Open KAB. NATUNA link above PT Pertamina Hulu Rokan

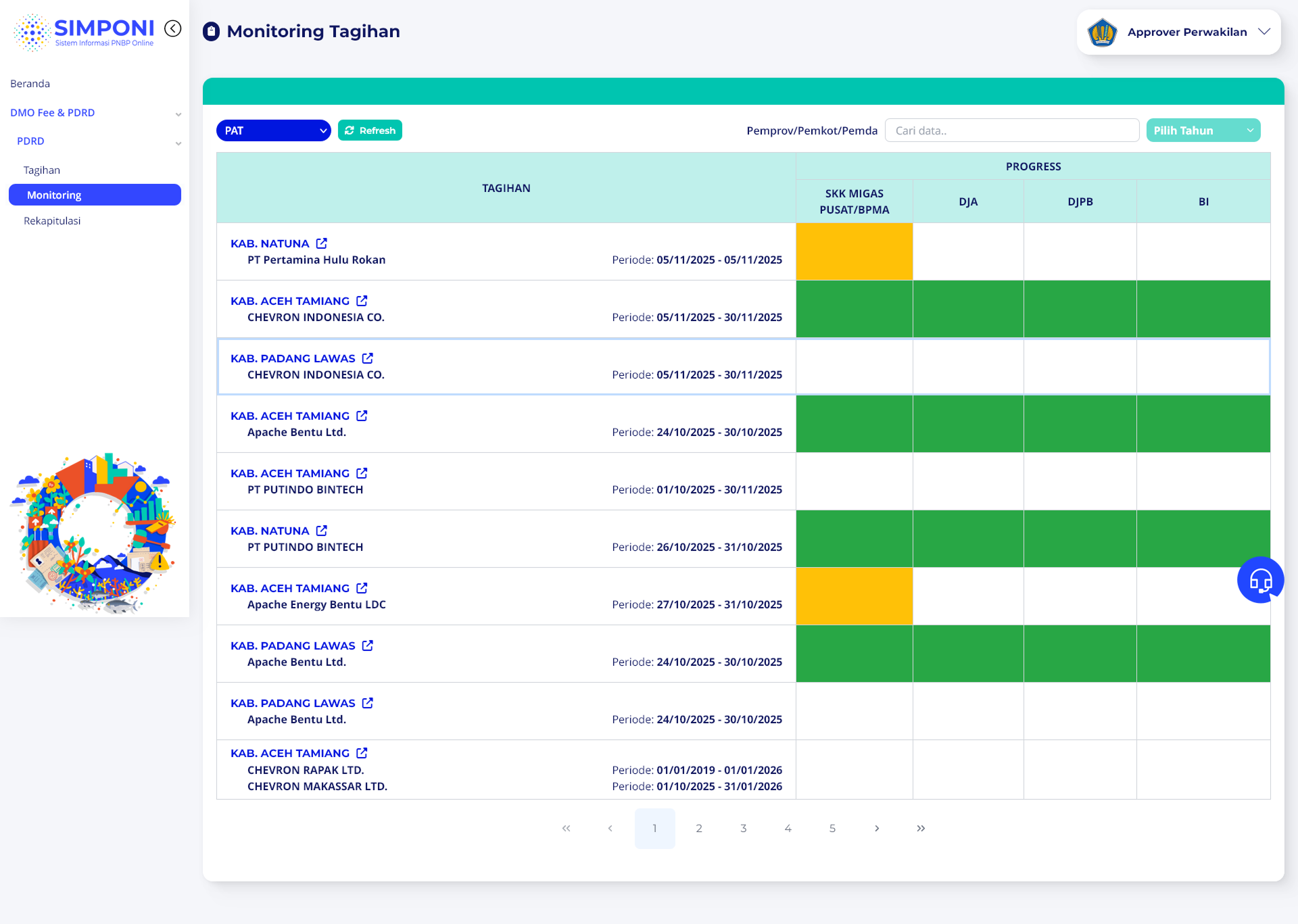click(270, 243)
